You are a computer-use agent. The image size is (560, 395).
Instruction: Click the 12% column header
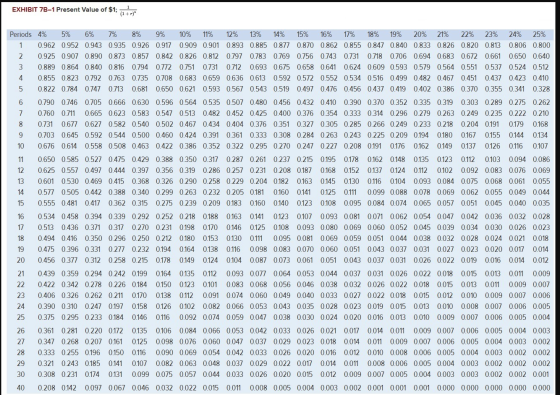pos(232,35)
